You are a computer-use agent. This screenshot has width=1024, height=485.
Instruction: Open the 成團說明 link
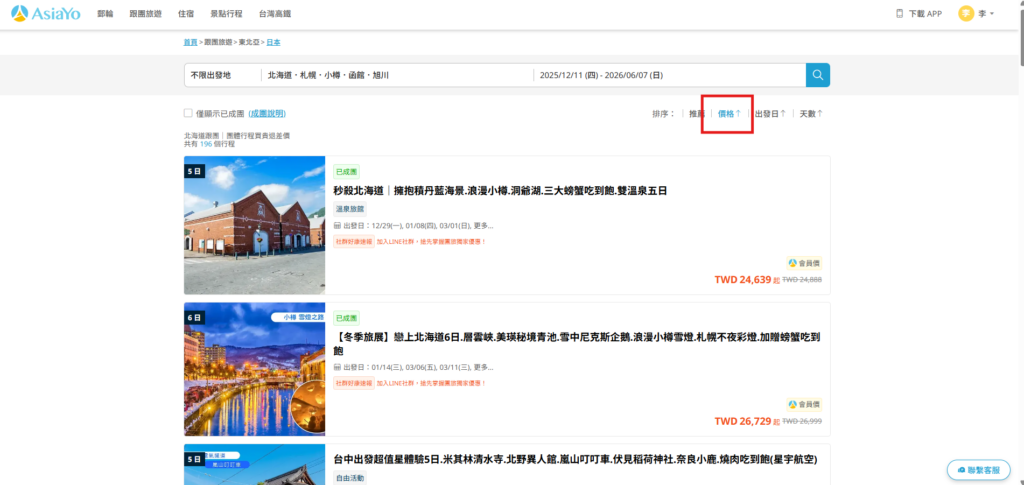(x=267, y=114)
